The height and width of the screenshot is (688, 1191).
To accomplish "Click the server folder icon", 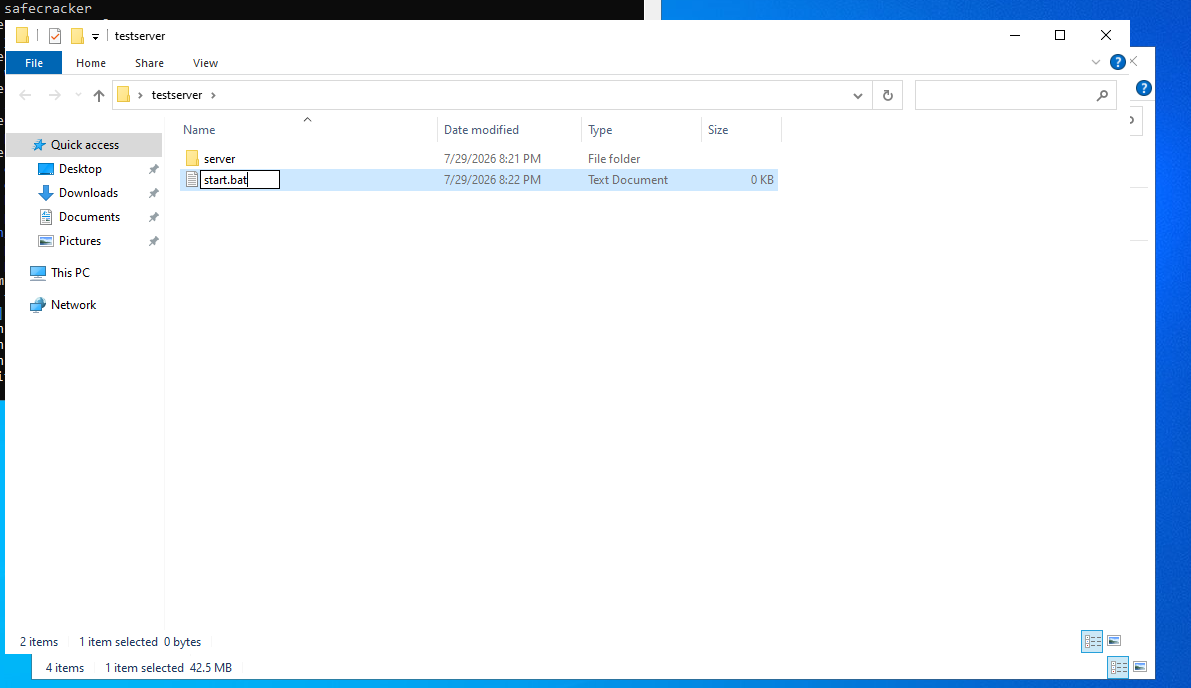I will tap(191, 158).
